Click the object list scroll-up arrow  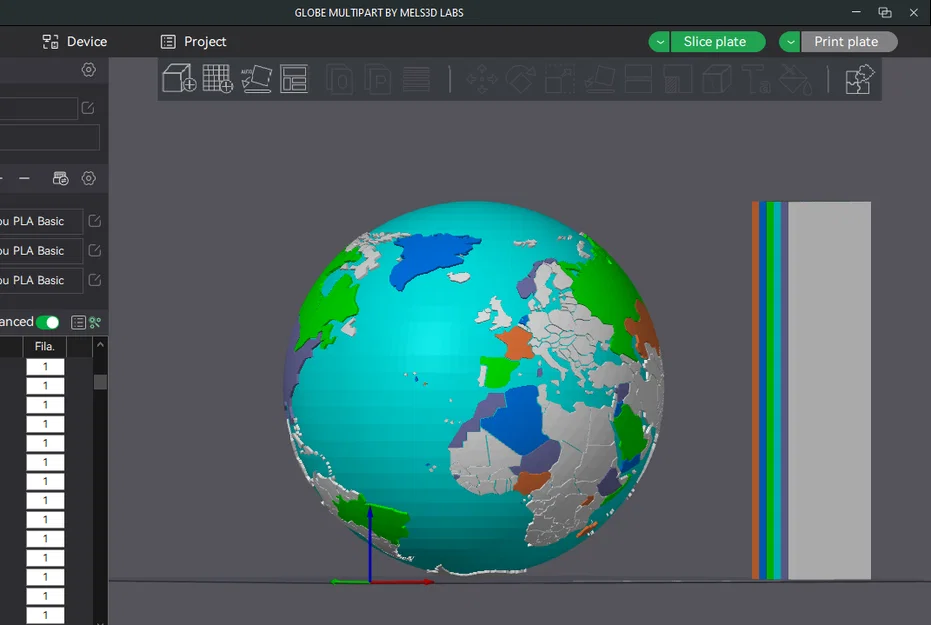pos(100,345)
